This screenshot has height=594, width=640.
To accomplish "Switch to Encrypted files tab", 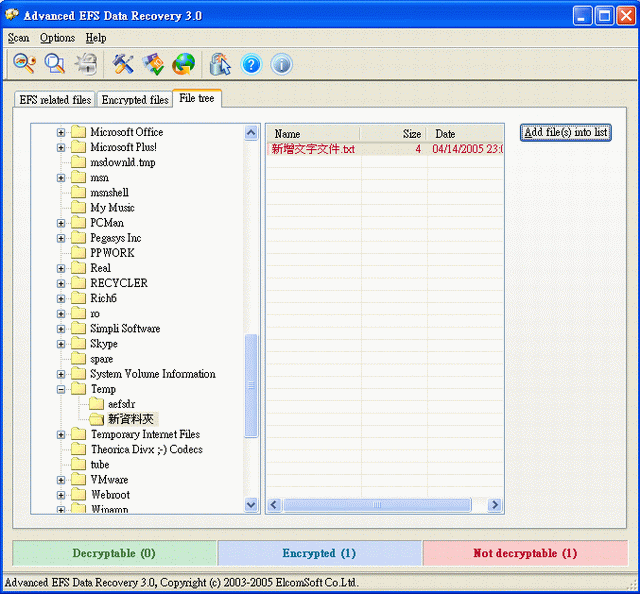I will (135, 100).
